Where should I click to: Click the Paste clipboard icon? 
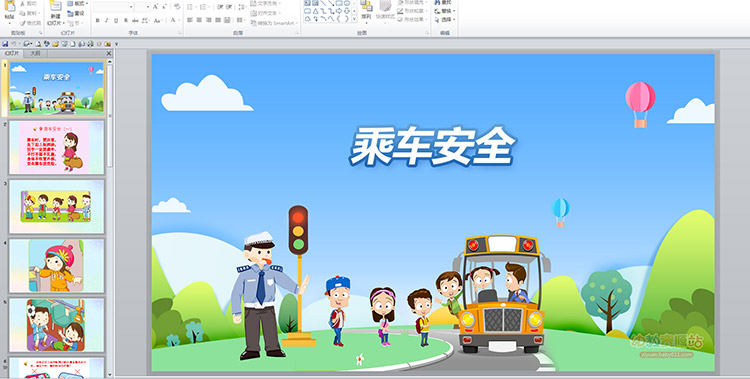click(9, 11)
